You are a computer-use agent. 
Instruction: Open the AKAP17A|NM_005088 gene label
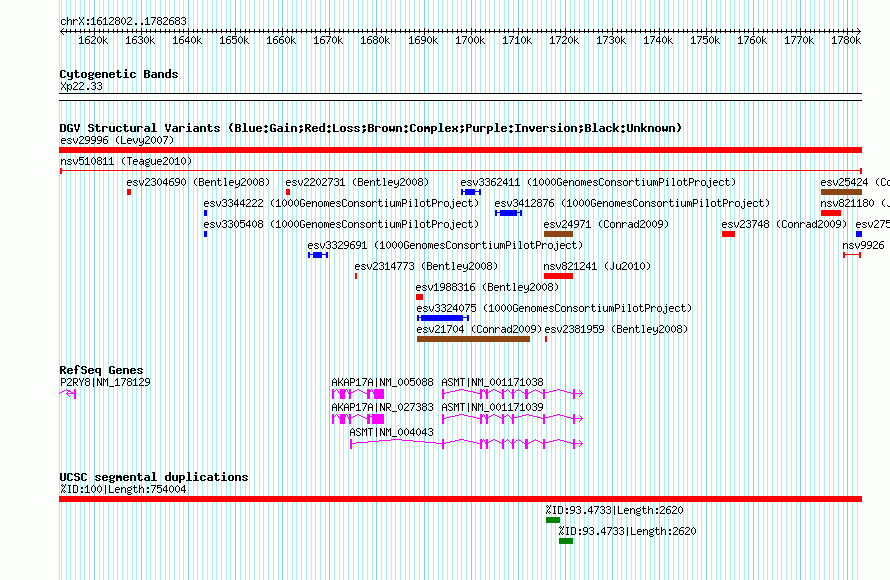(x=383, y=383)
